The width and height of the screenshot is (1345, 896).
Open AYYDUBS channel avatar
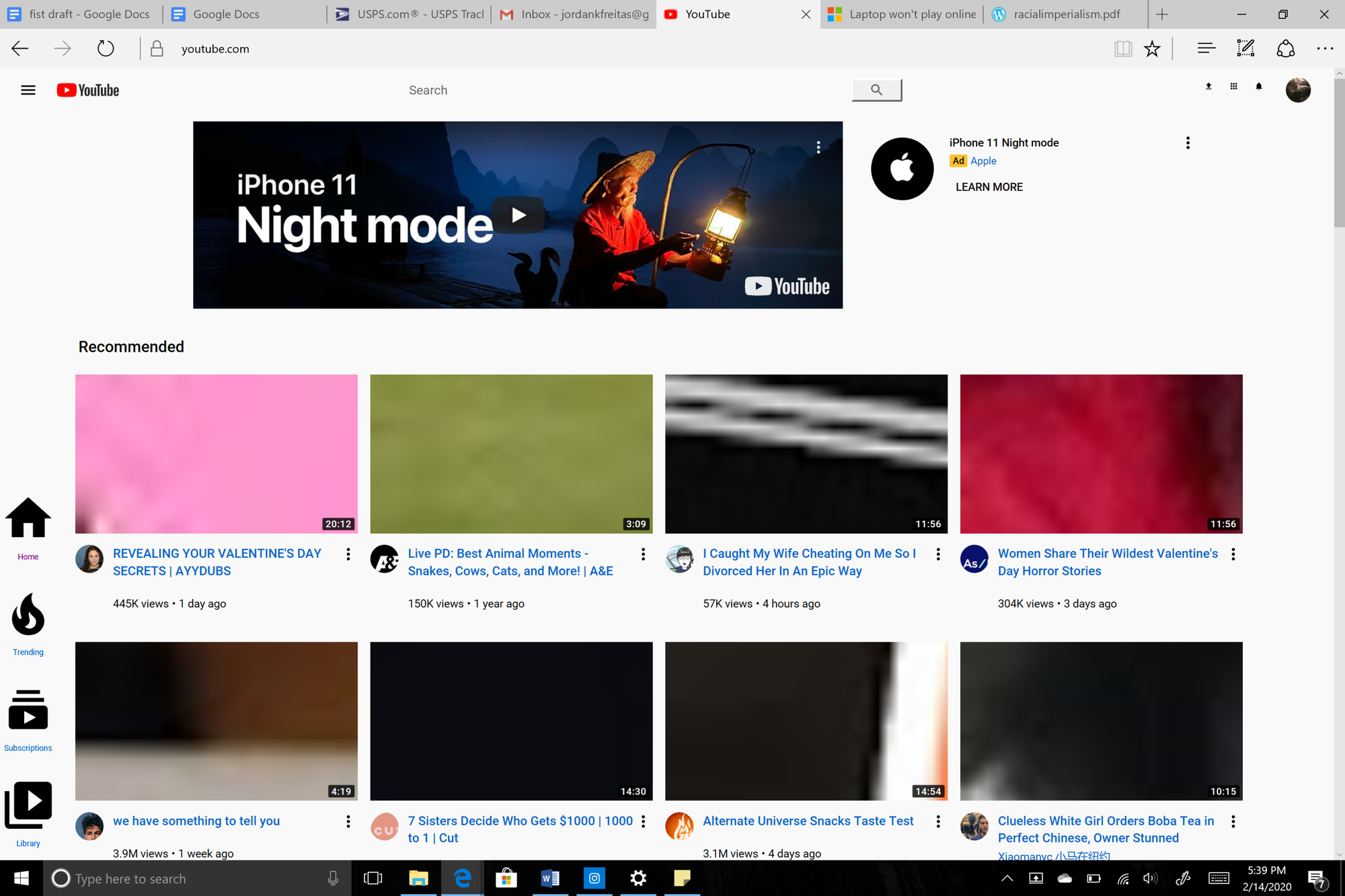pos(89,559)
